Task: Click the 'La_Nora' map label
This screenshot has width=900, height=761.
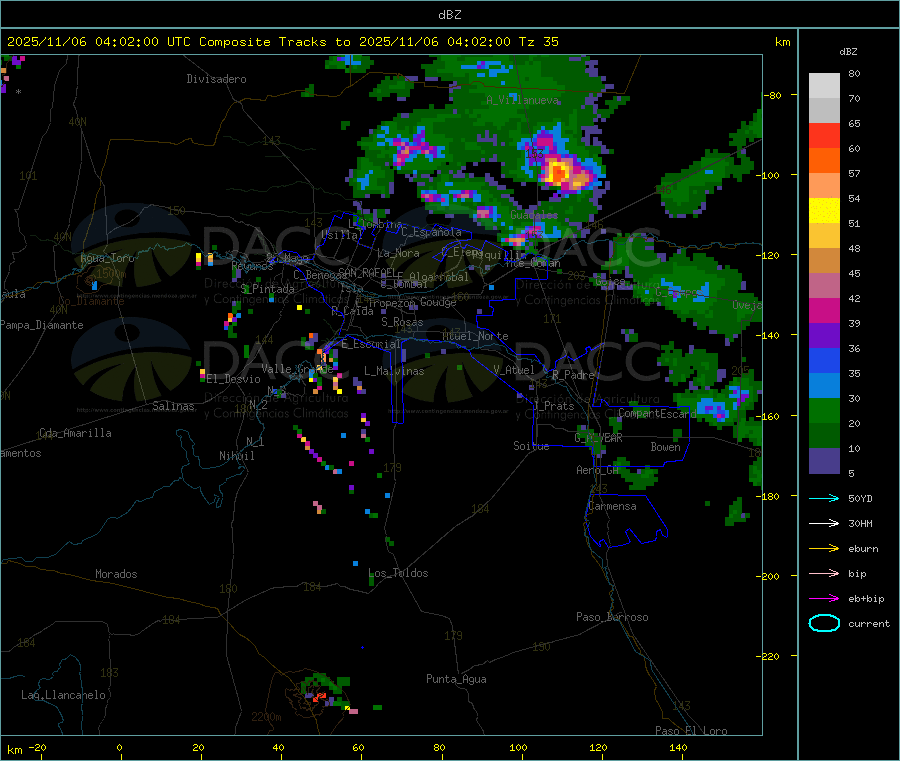Action: 398,253
